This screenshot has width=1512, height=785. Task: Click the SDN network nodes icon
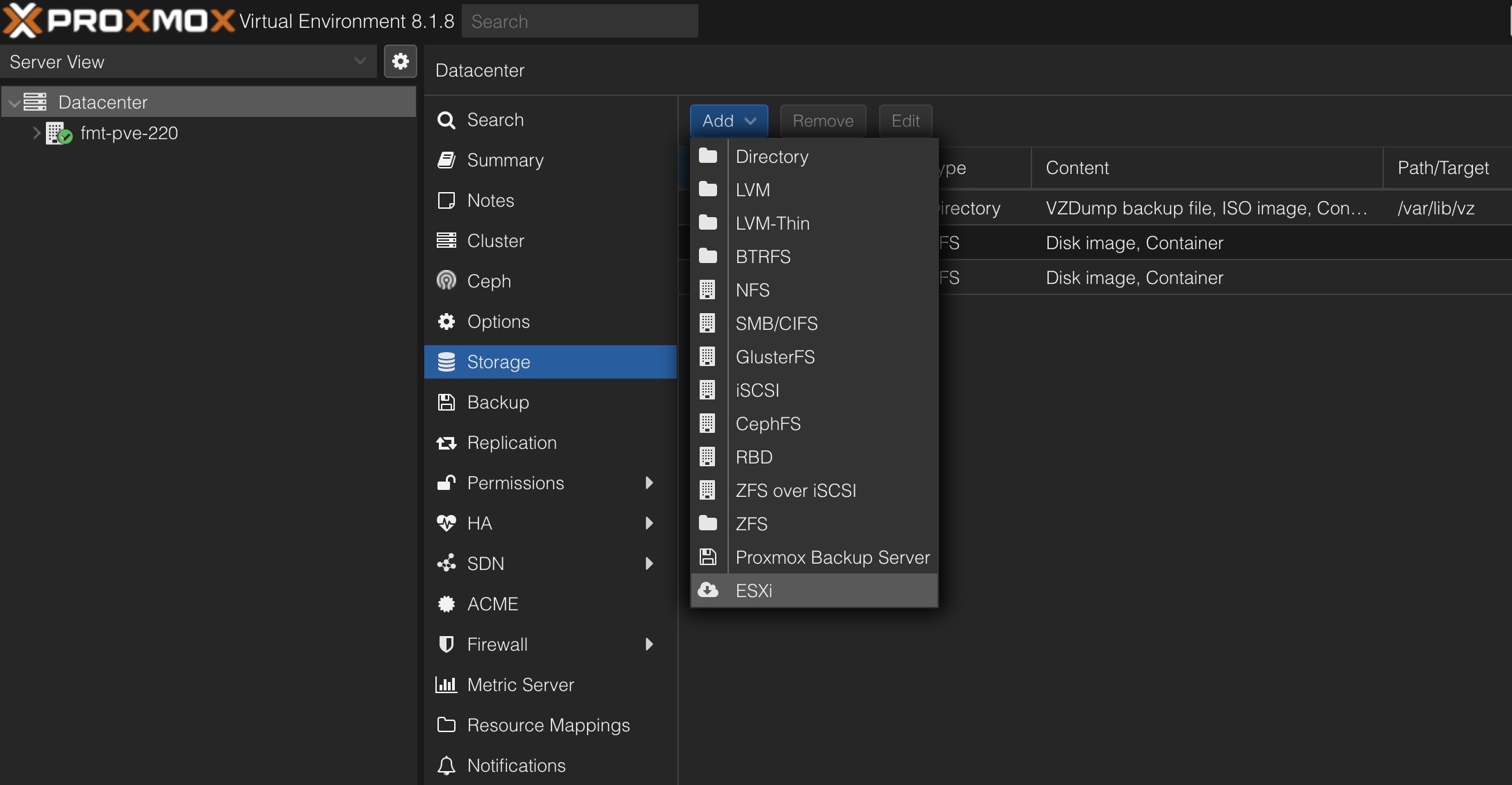click(446, 563)
